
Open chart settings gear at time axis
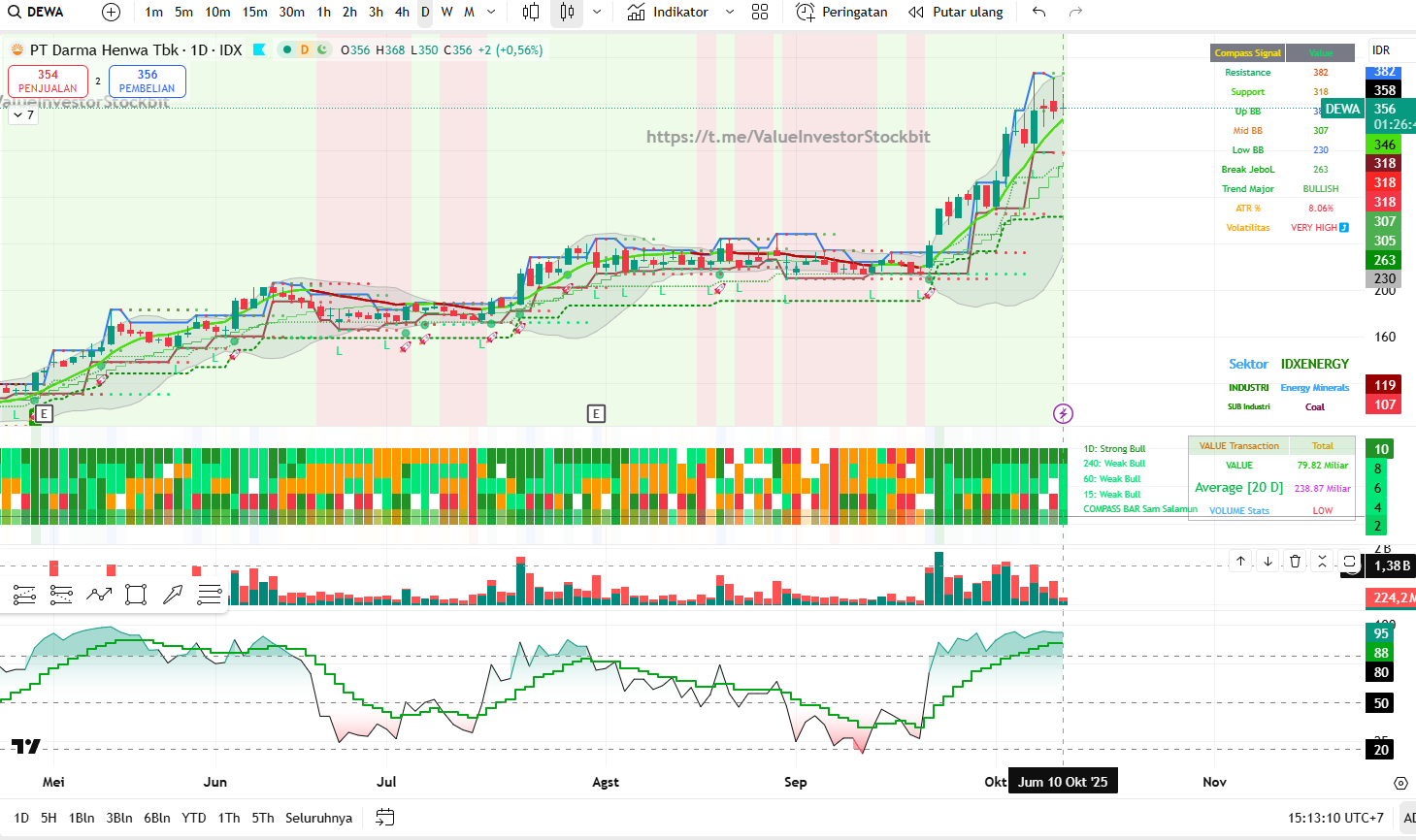1400,782
